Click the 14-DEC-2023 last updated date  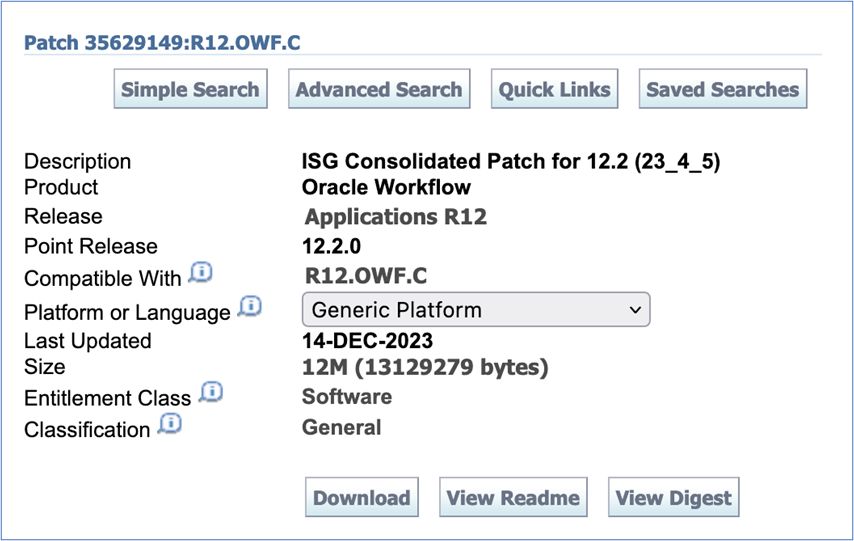click(367, 341)
